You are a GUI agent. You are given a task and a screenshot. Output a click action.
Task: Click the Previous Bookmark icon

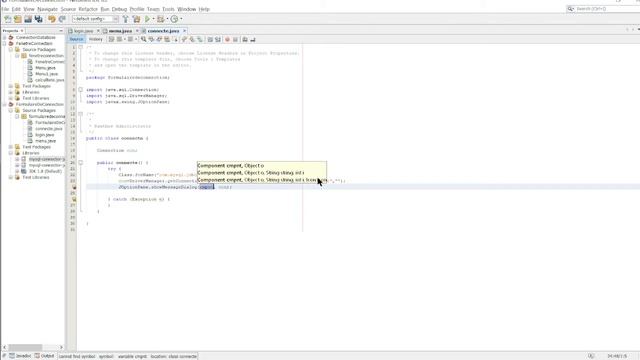click(x=184, y=40)
